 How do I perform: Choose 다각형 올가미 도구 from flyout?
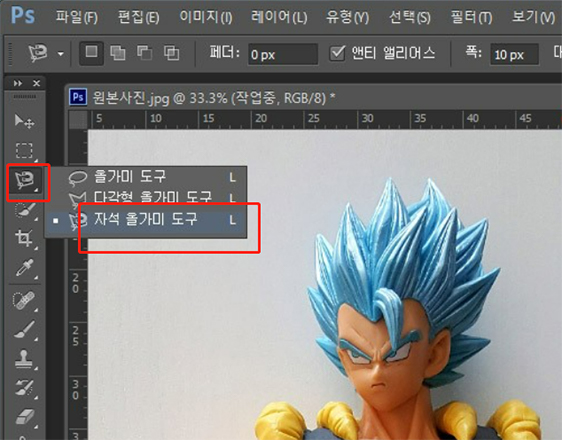[146, 197]
